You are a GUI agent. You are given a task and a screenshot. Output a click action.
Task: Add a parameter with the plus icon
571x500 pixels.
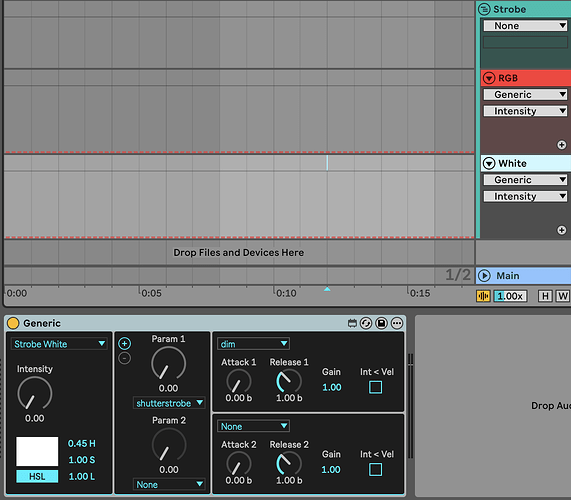coord(125,343)
